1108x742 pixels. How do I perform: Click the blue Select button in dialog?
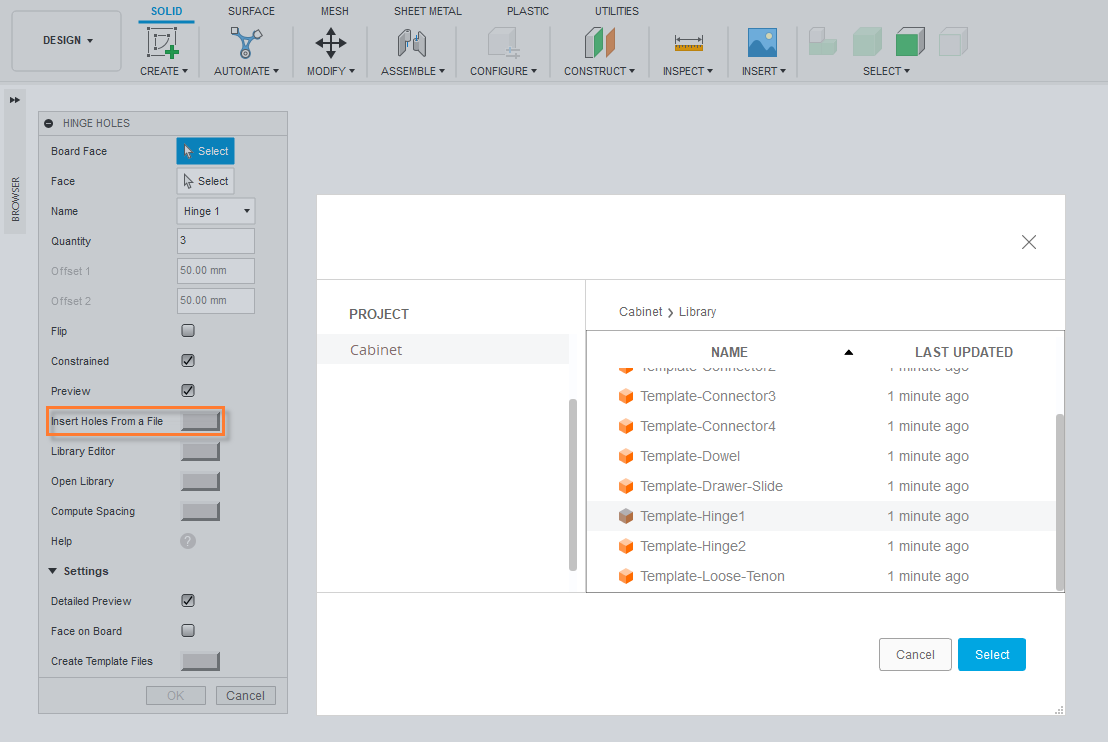[x=991, y=655]
